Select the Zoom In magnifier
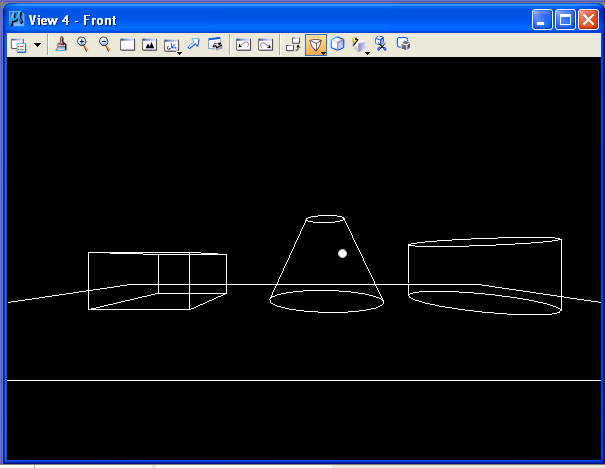 tap(83, 45)
